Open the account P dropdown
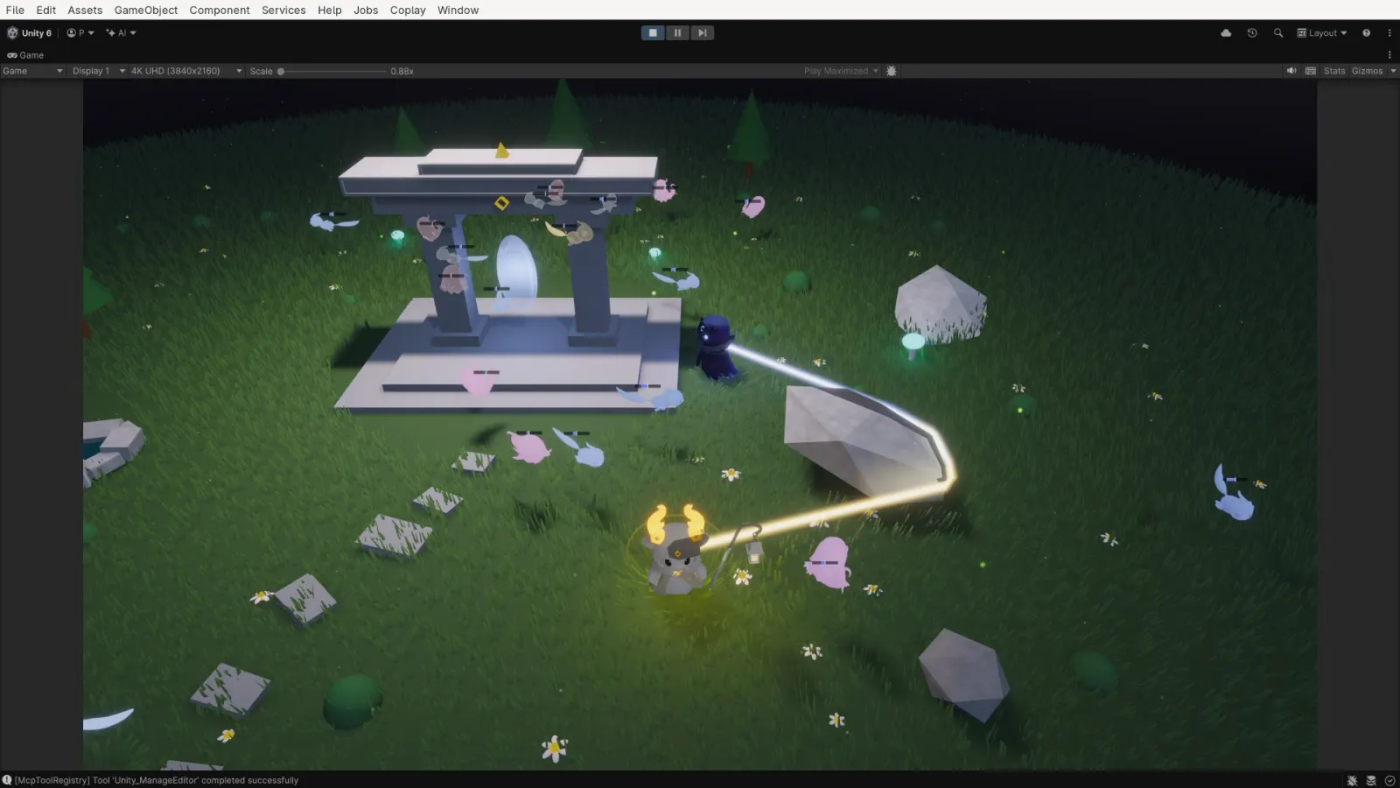The height and width of the screenshot is (788, 1400). tap(80, 33)
